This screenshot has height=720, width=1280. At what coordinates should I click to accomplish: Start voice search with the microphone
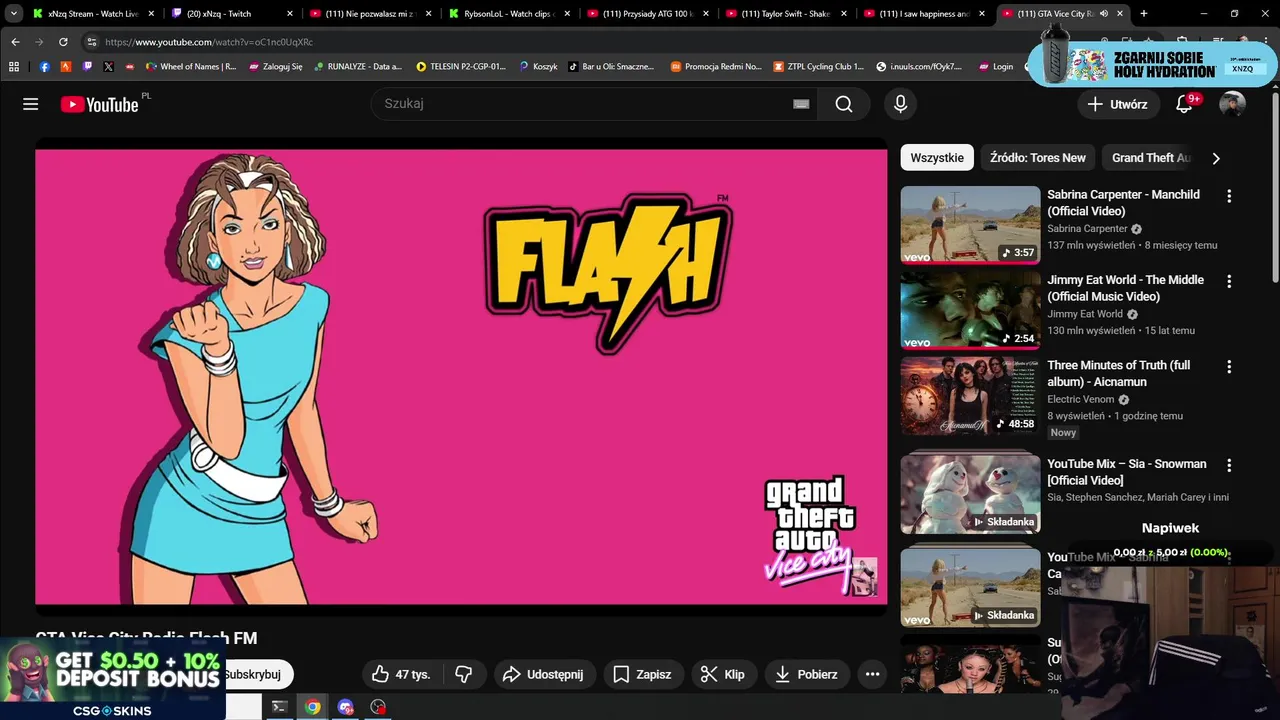click(x=900, y=104)
